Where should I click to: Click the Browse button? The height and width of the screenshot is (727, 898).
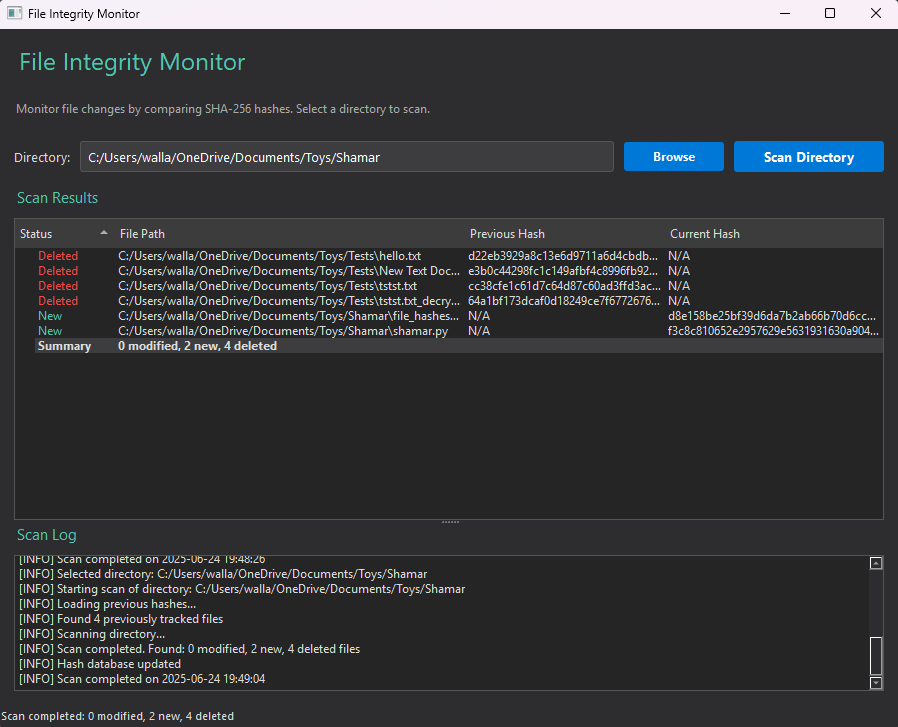tap(674, 157)
